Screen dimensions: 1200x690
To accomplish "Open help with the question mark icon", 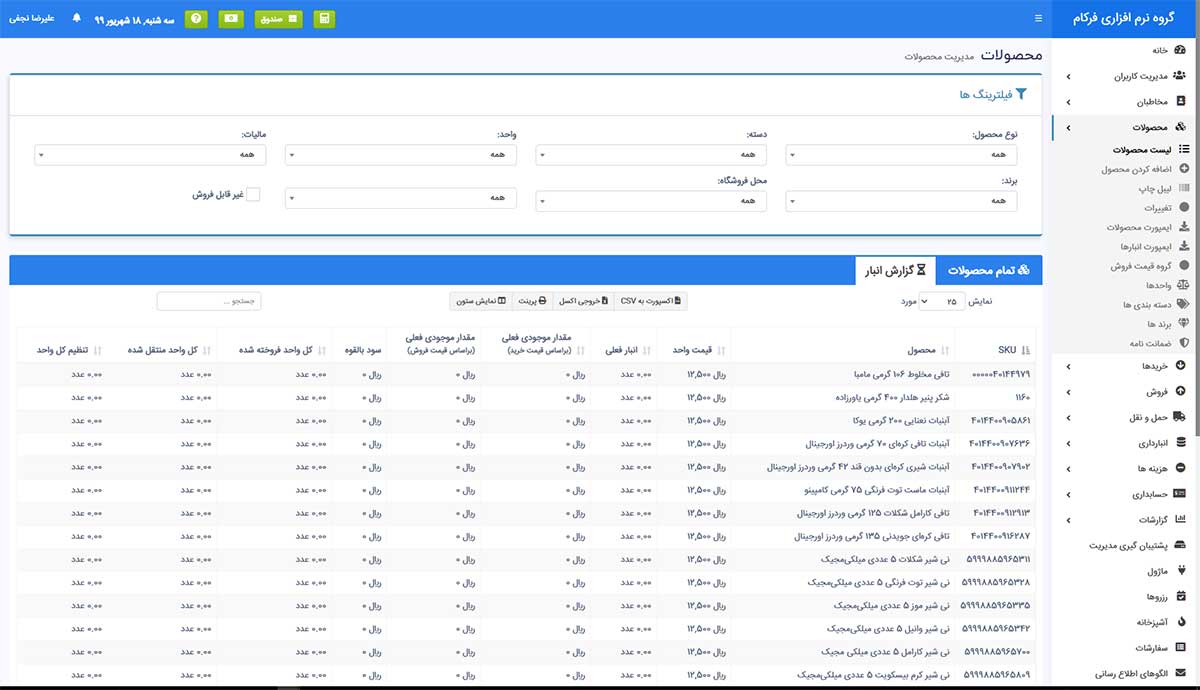I will coord(196,19).
